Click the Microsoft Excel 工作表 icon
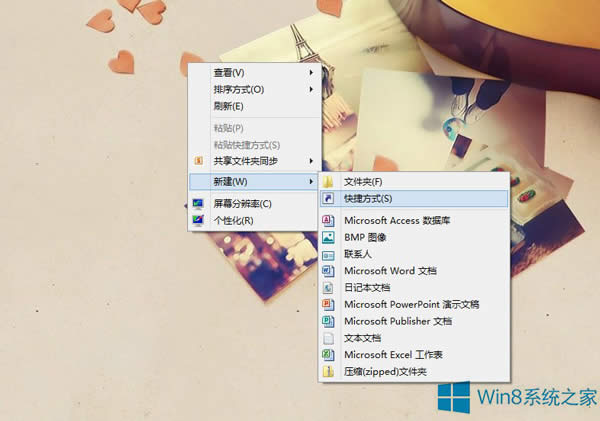 pyautogui.click(x=327, y=355)
